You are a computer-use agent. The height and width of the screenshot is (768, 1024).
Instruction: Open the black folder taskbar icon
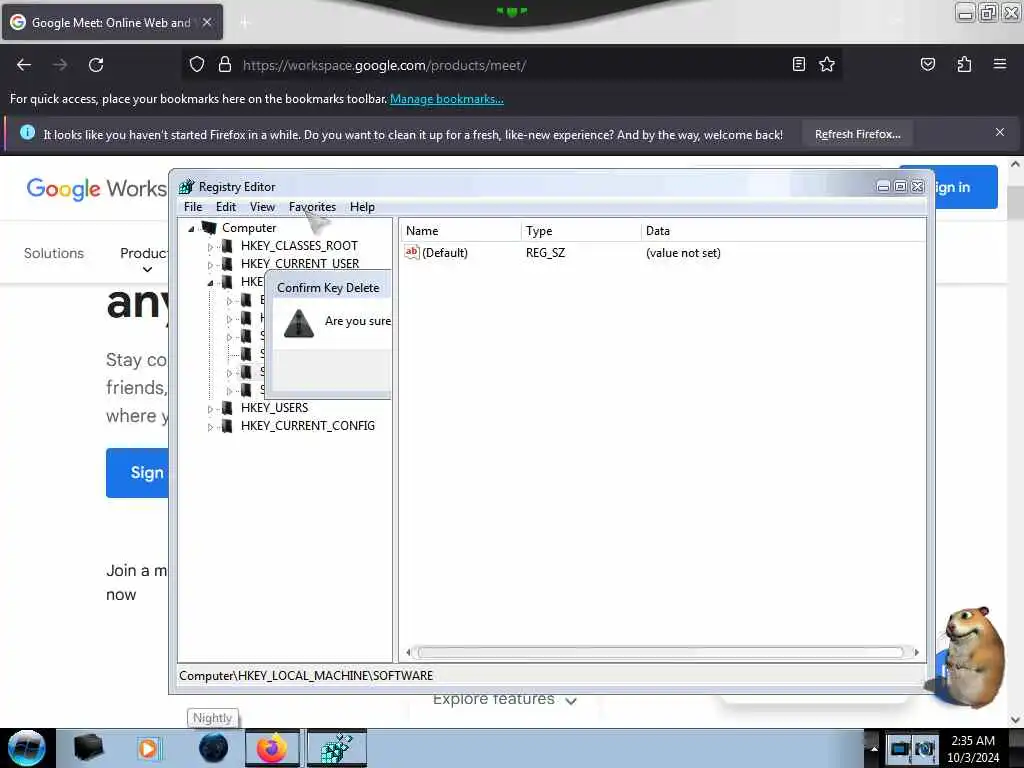point(88,748)
